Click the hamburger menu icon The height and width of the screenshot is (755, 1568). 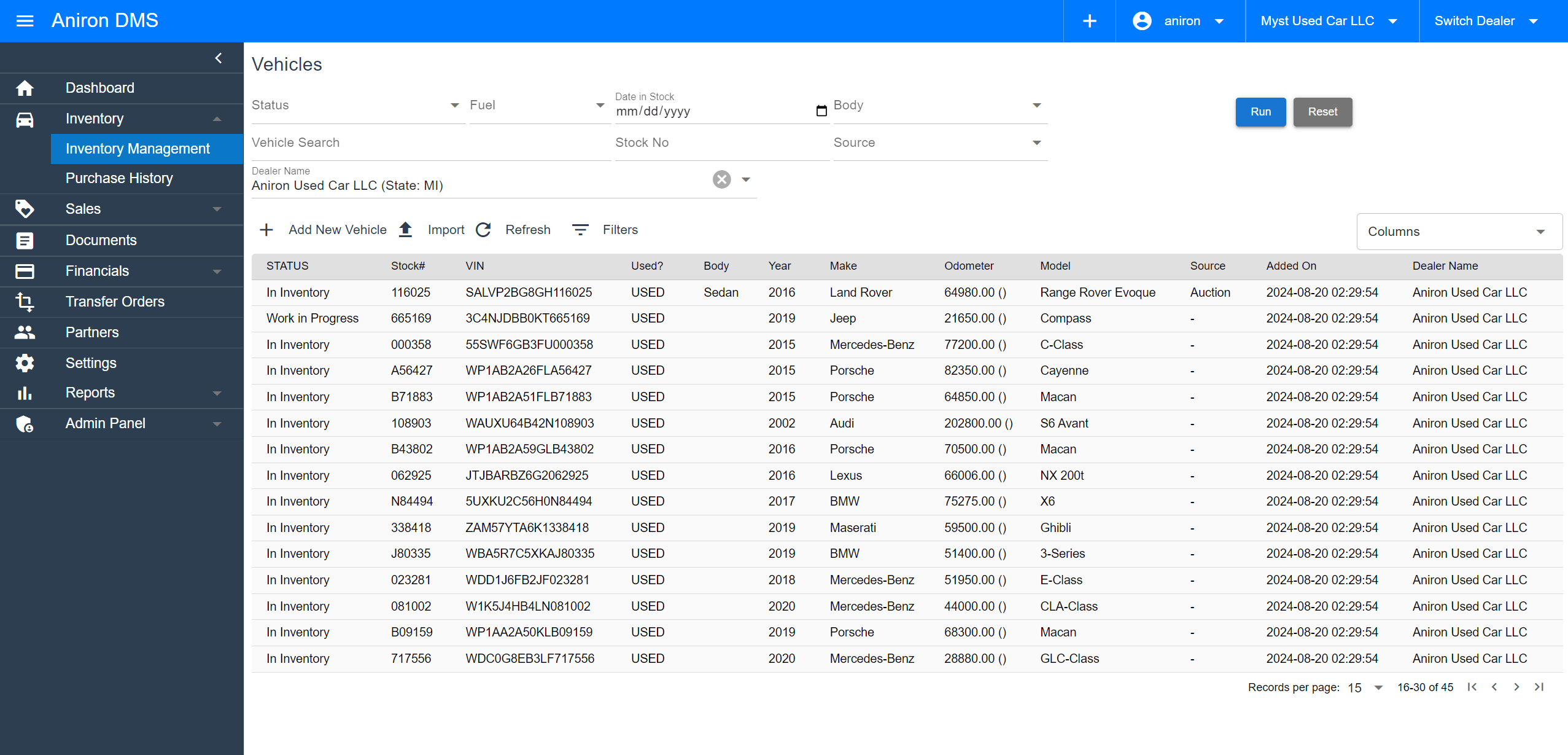pos(25,21)
